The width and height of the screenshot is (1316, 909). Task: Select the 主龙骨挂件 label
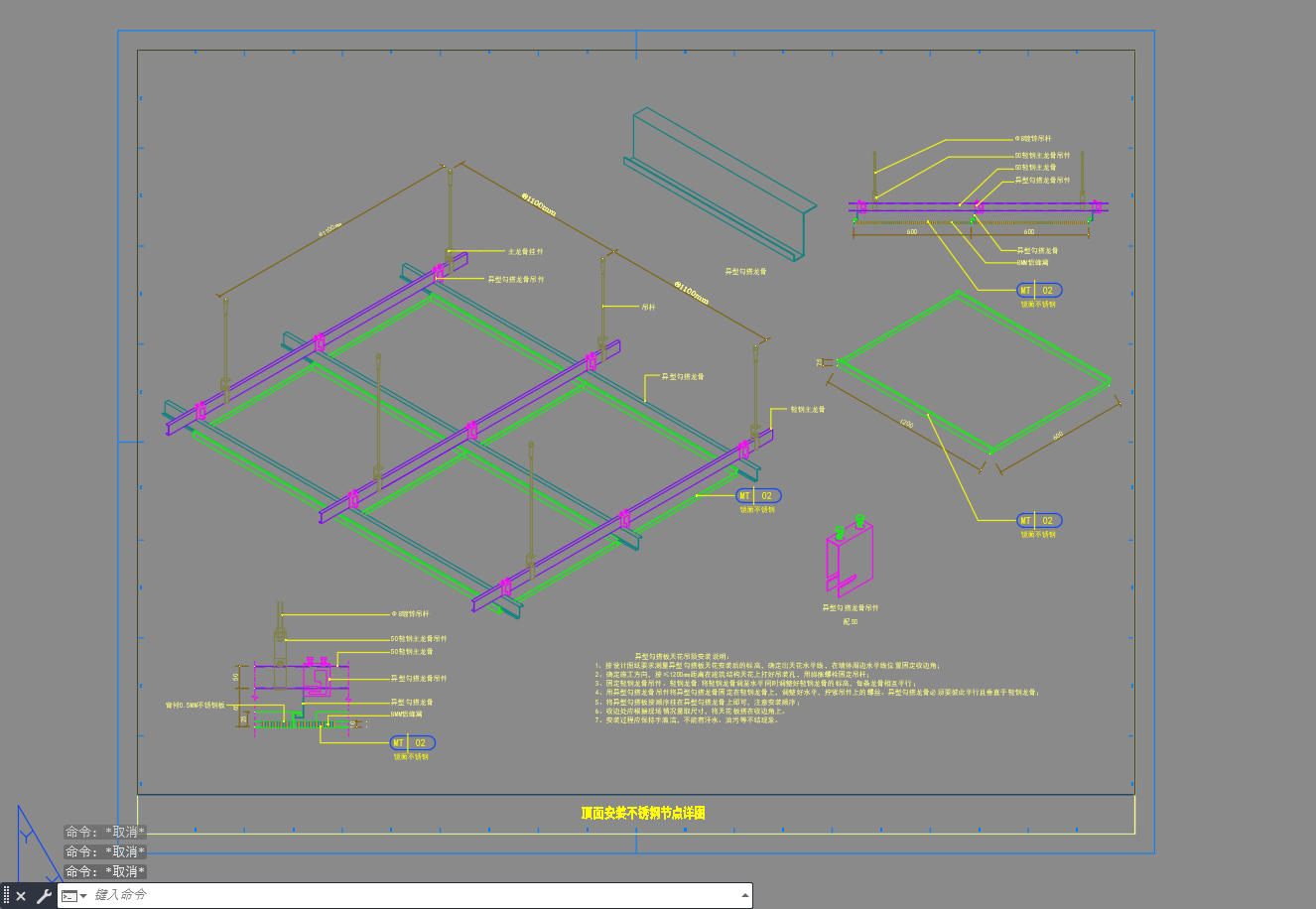pos(525,252)
